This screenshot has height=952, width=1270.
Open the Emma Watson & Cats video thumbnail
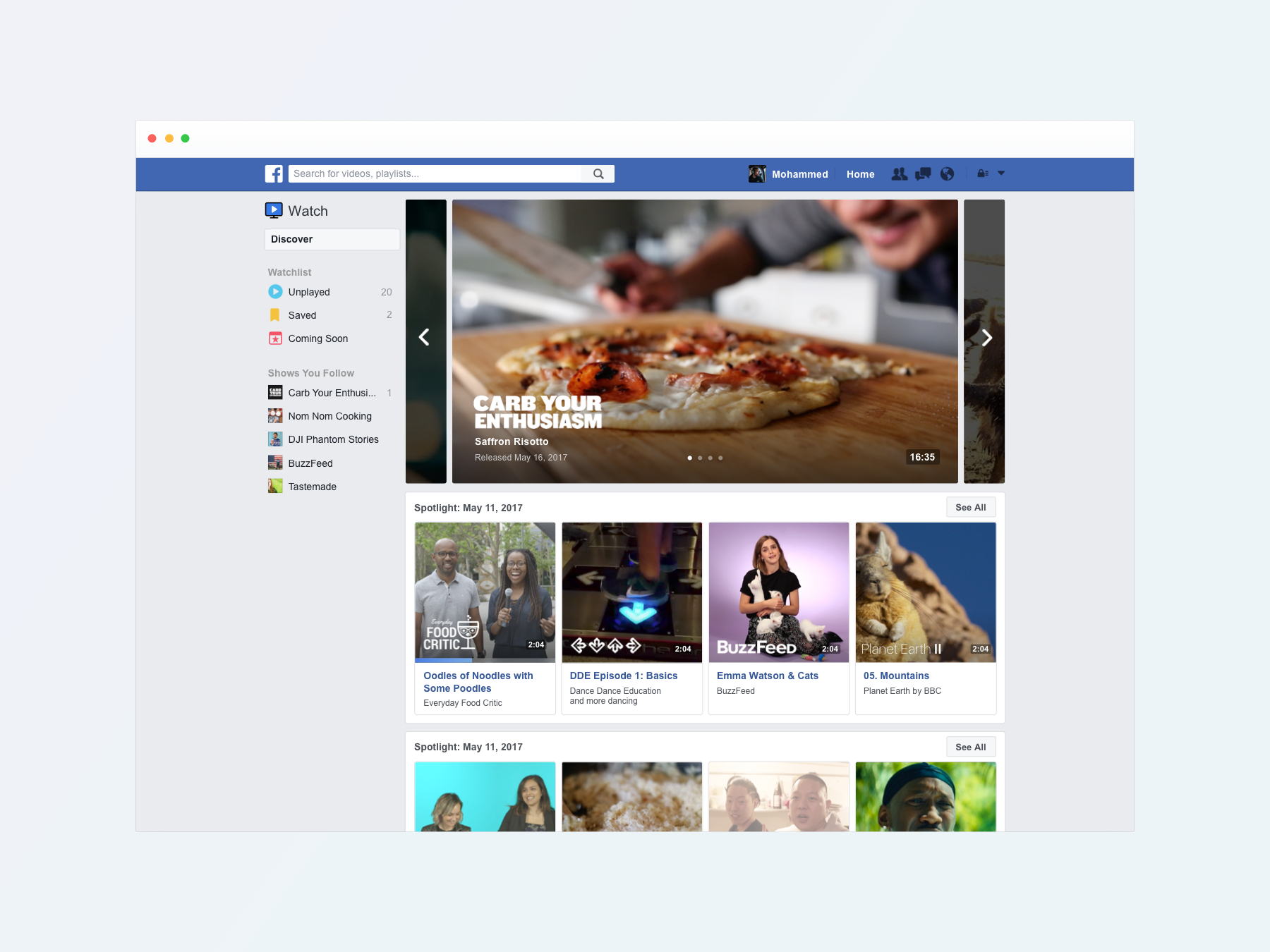pyautogui.click(x=778, y=592)
